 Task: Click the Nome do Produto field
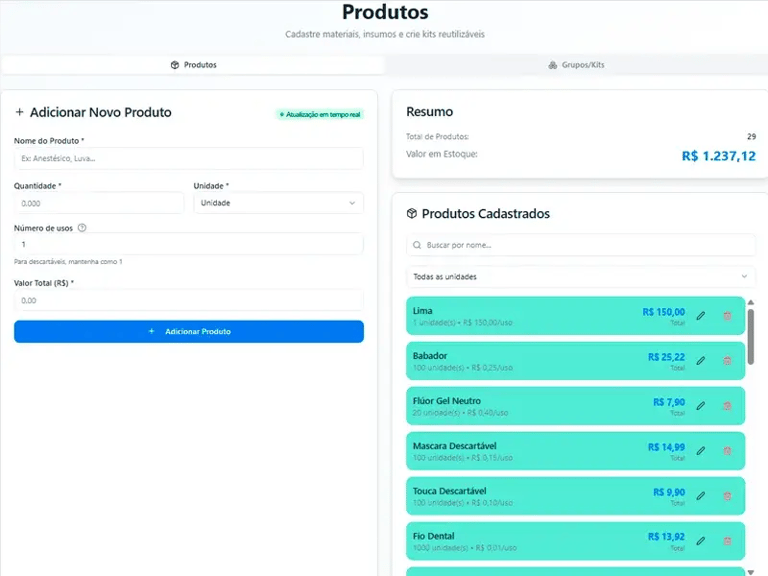[x=189, y=158]
